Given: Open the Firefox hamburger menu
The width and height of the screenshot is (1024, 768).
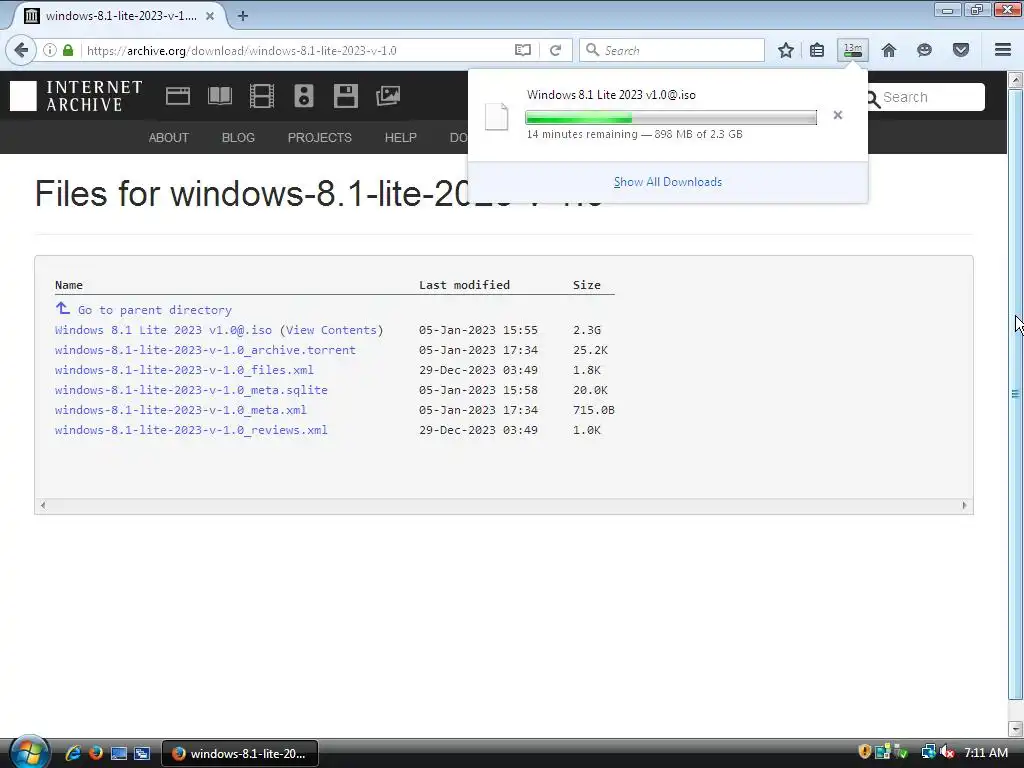Looking at the screenshot, I should pos(1003,50).
